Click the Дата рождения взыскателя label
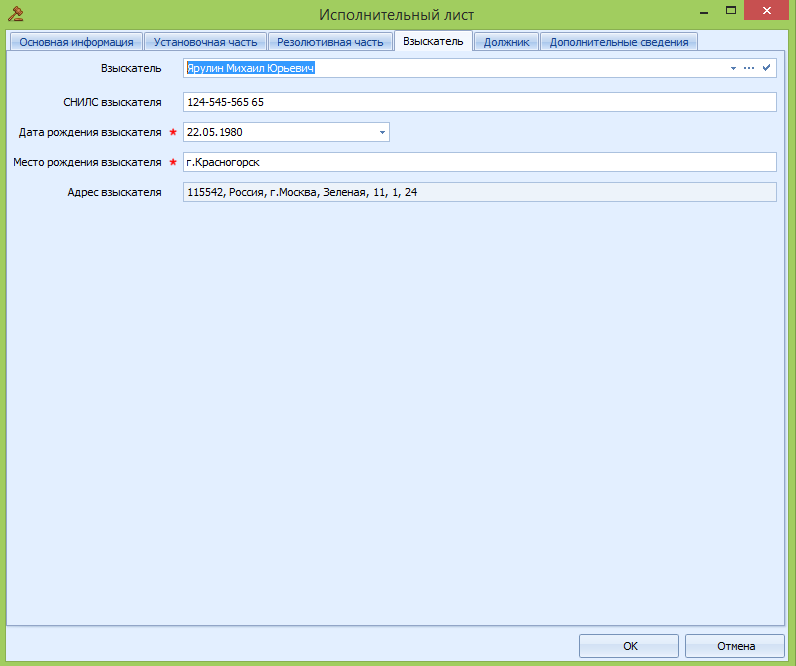Screen dimensions: 796x666 [x=90, y=132]
